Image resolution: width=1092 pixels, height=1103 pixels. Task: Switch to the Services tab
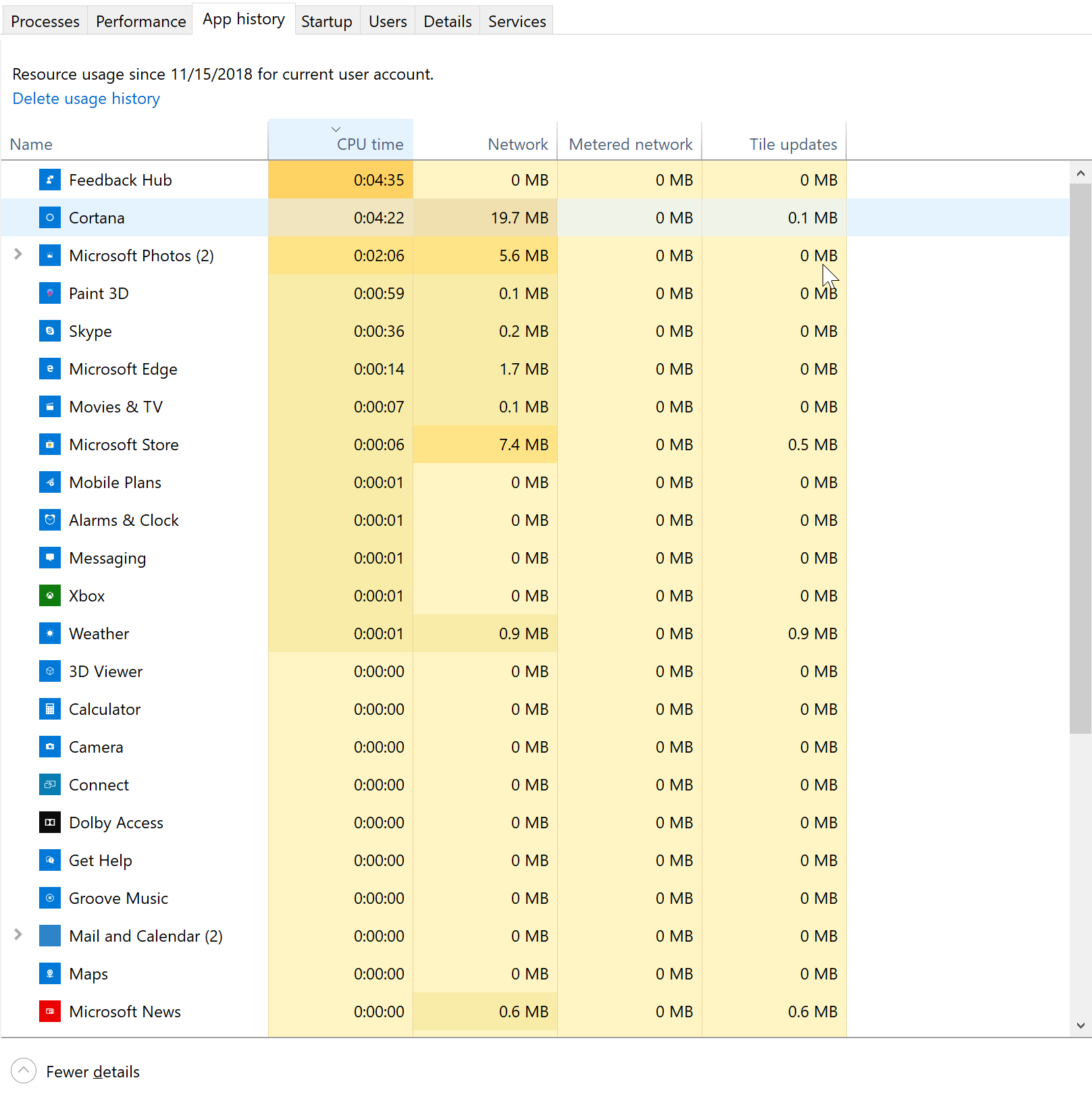[x=517, y=22]
